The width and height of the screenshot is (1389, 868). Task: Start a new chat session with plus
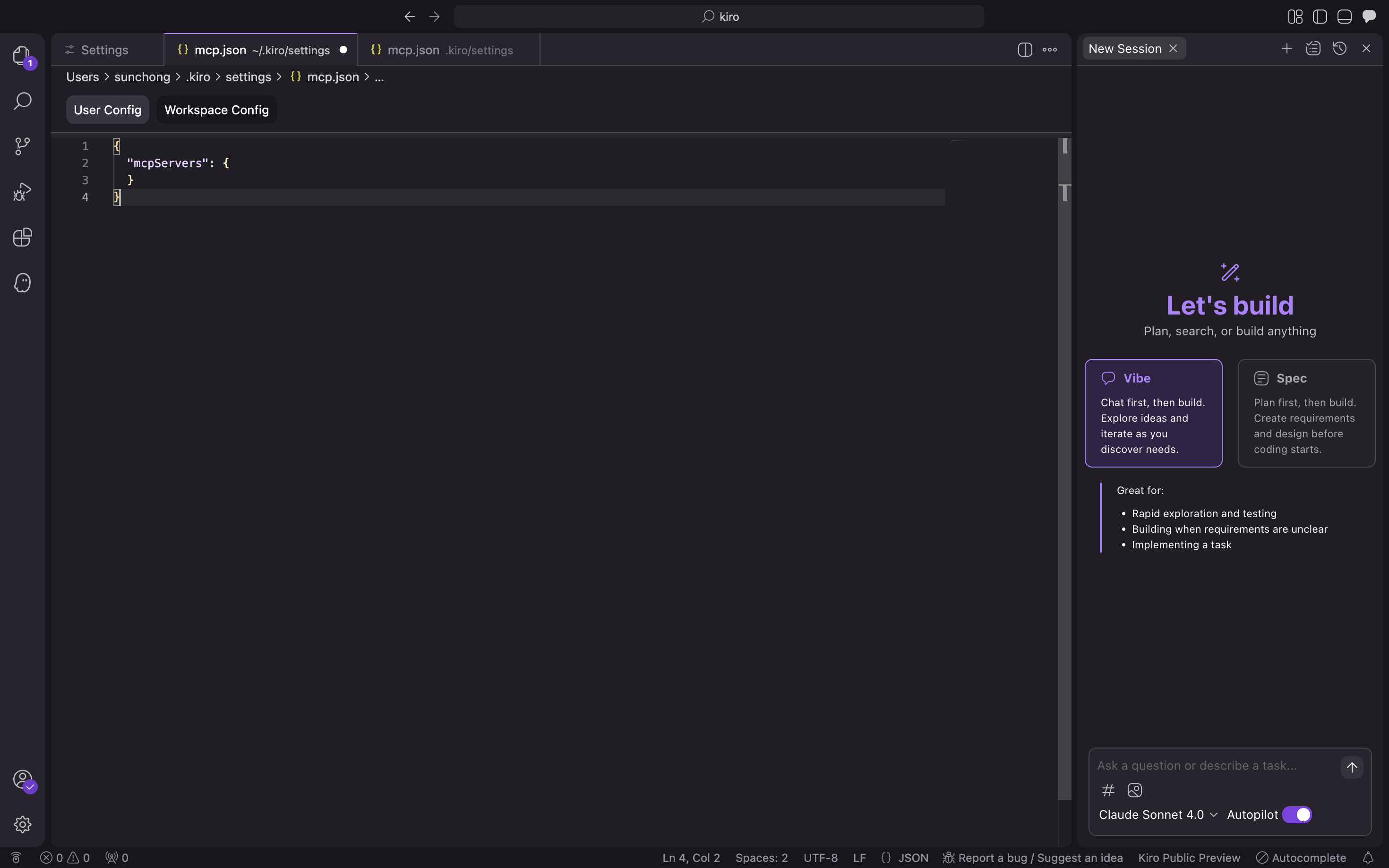point(1287,49)
